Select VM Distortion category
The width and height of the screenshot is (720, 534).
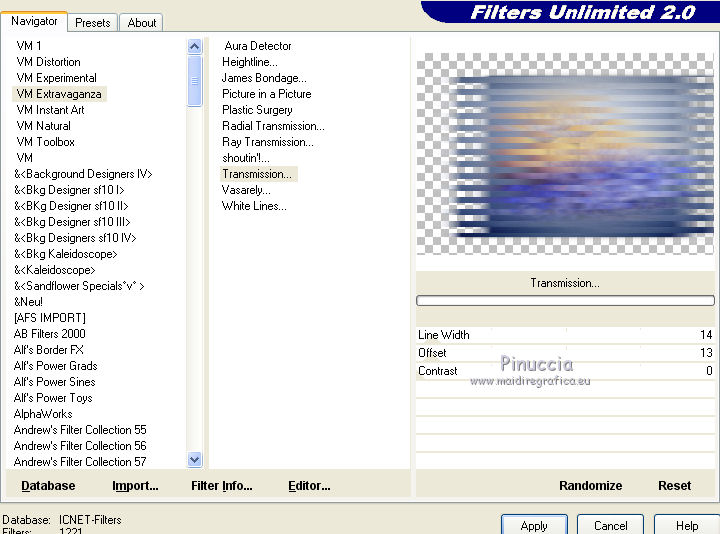click(x=49, y=62)
